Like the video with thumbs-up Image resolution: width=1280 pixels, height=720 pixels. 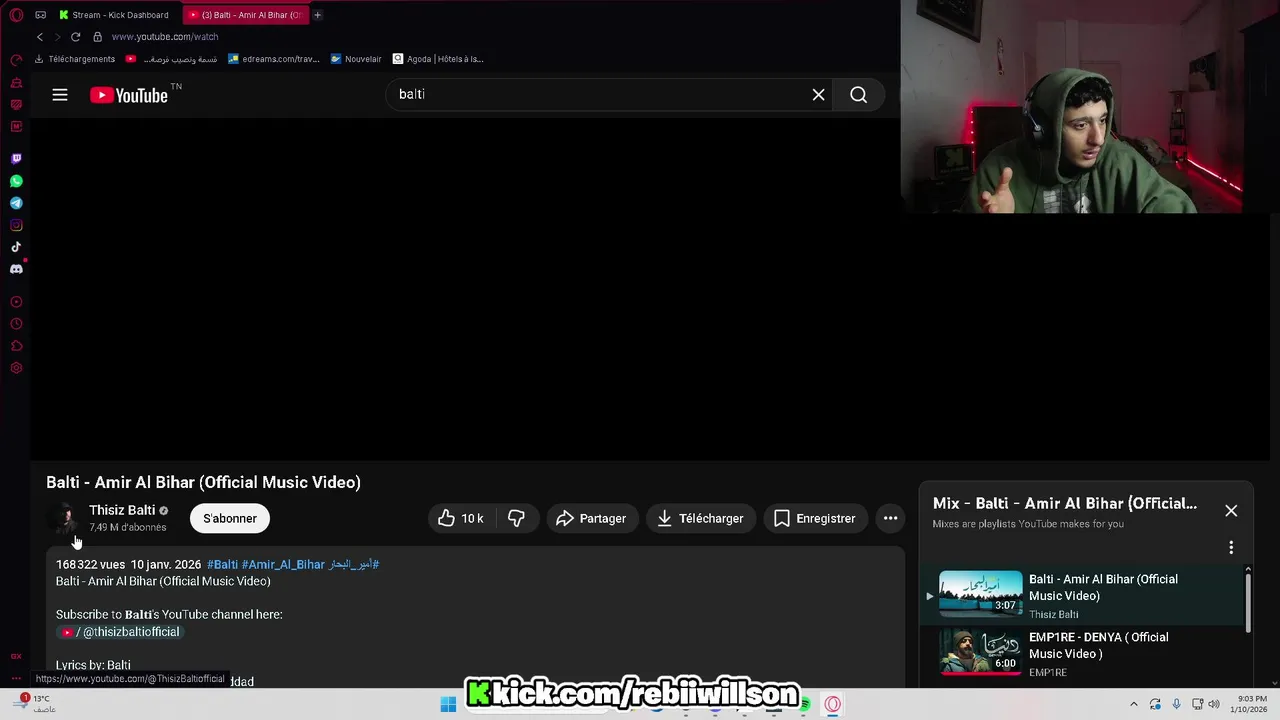pyautogui.click(x=459, y=518)
